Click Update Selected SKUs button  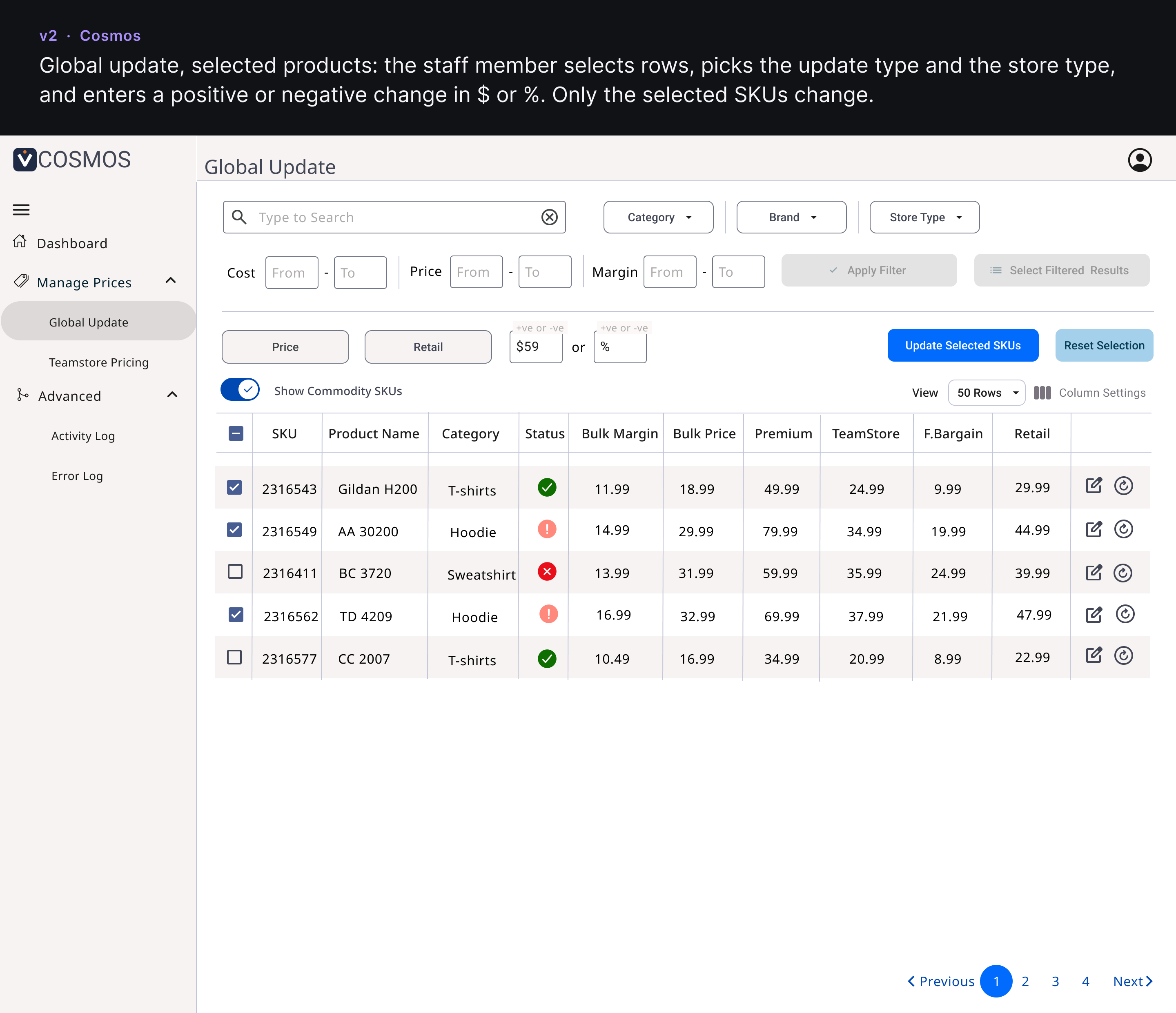(x=962, y=345)
